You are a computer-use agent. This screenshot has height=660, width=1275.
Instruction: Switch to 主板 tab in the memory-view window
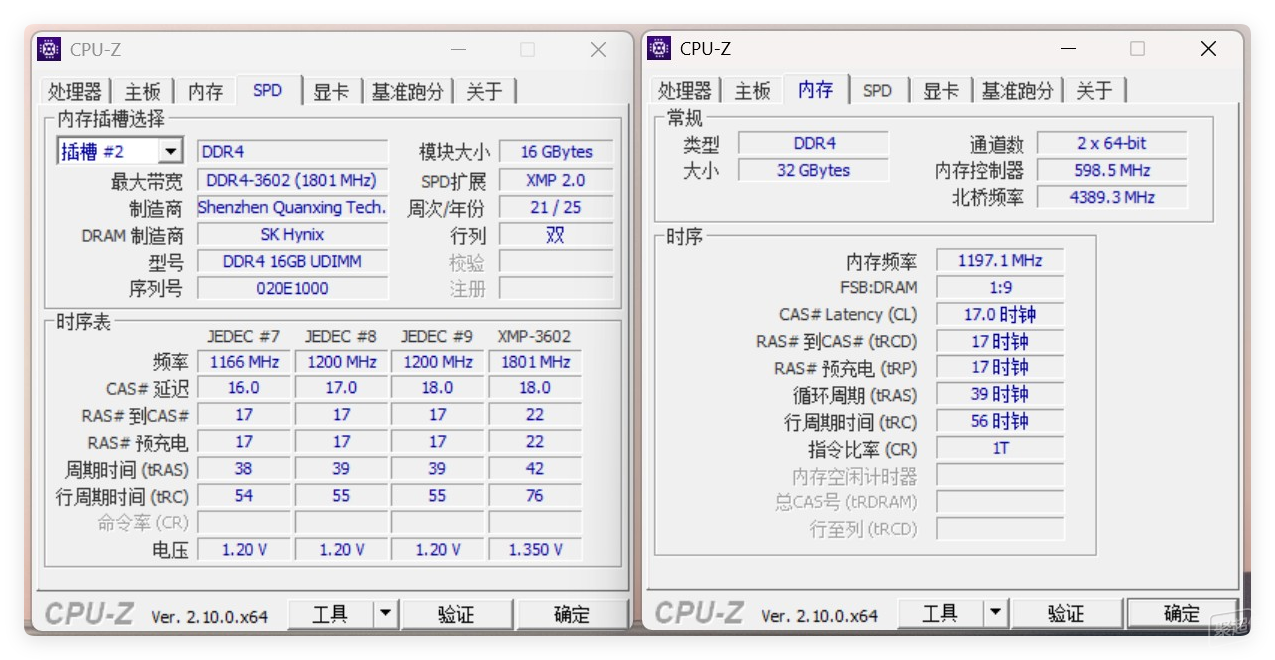(x=753, y=91)
